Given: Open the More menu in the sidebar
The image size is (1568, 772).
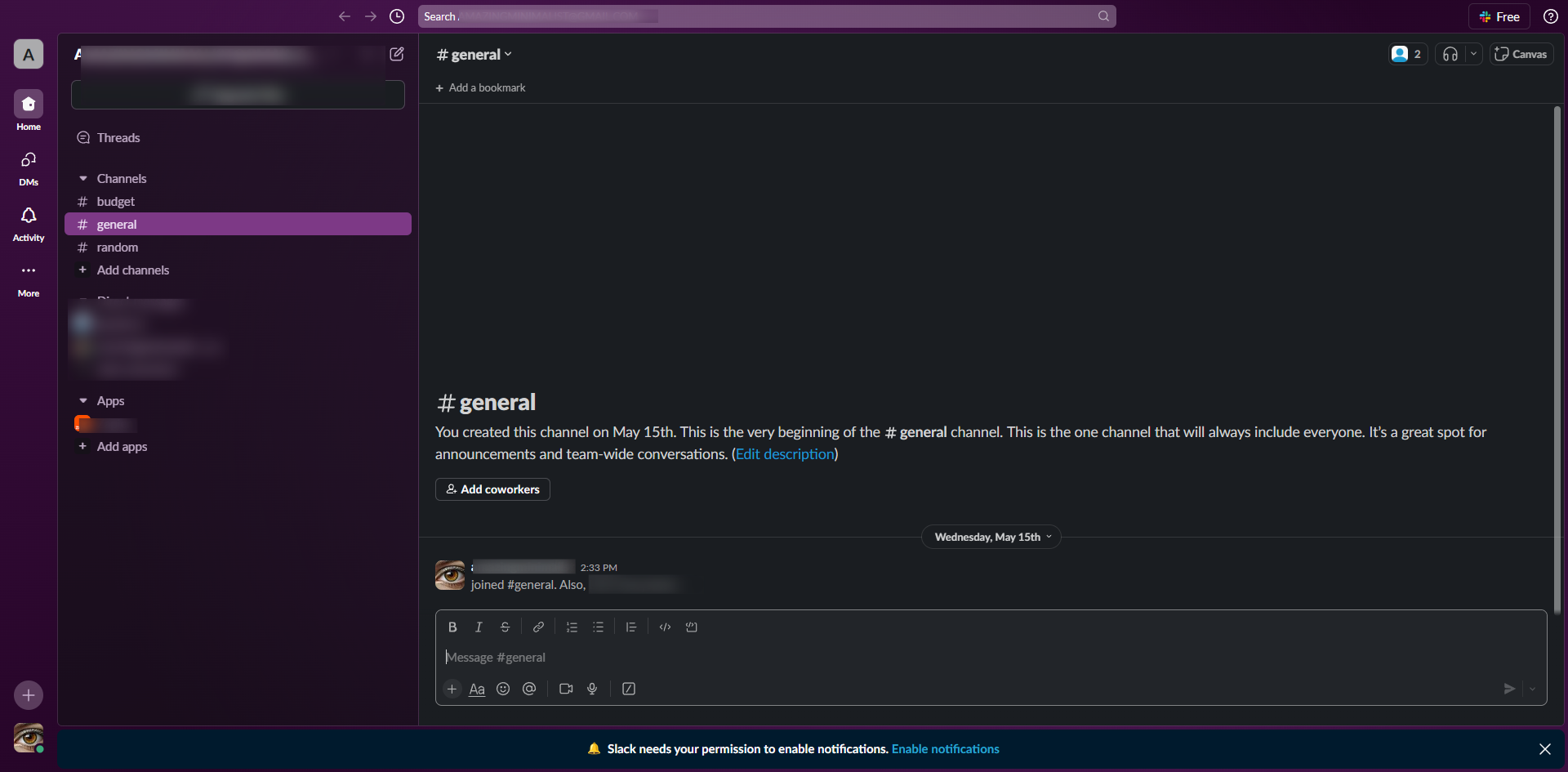Looking at the screenshot, I should pos(29,279).
